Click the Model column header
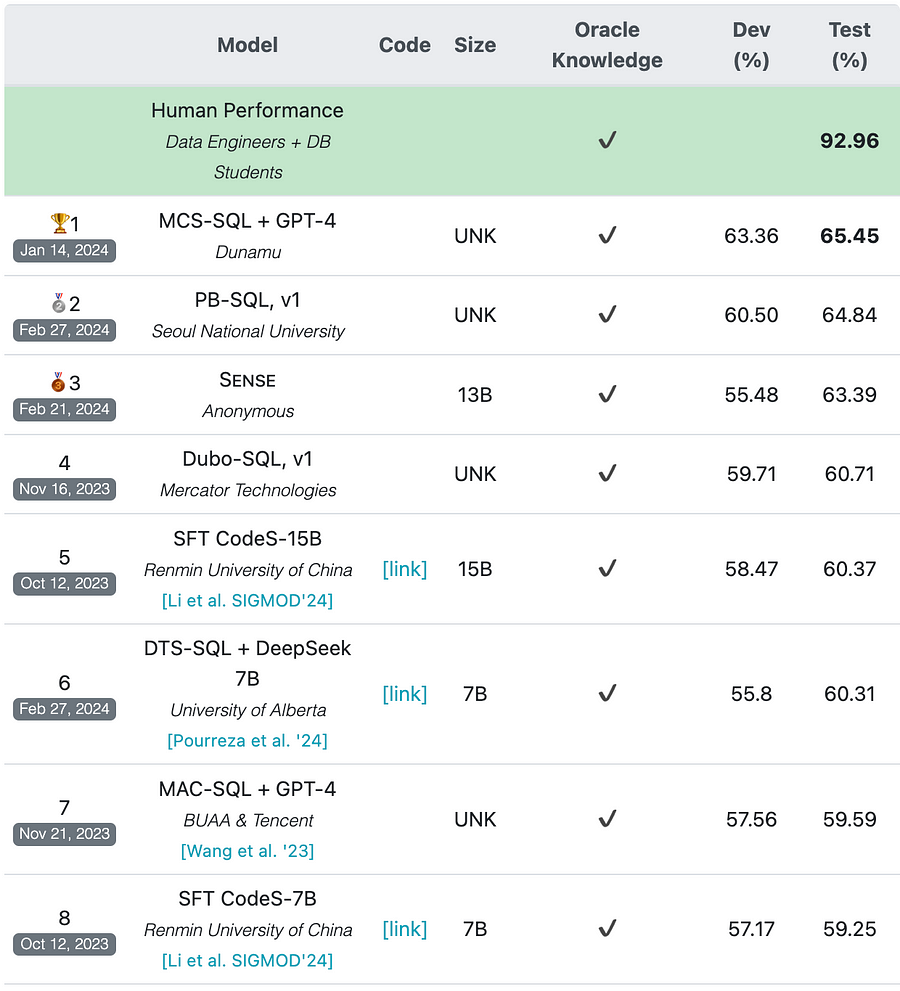The width and height of the screenshot is (900, 991). click(x=247, y=45)
